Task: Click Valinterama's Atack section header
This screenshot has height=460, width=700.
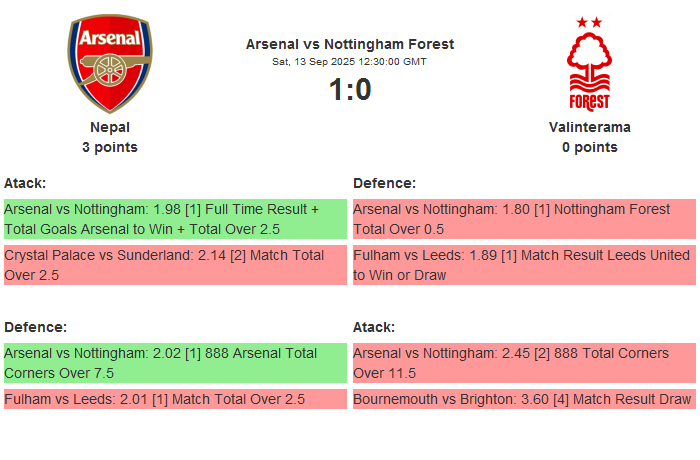Action: click(x=374, y=327)
